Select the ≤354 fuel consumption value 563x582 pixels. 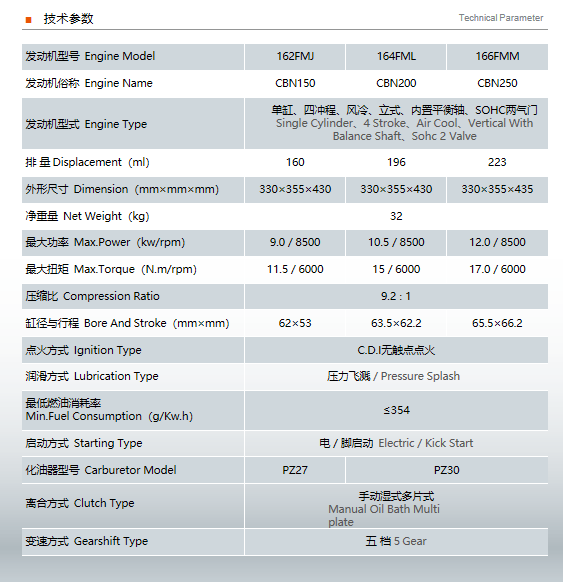(x=396, y=410)
